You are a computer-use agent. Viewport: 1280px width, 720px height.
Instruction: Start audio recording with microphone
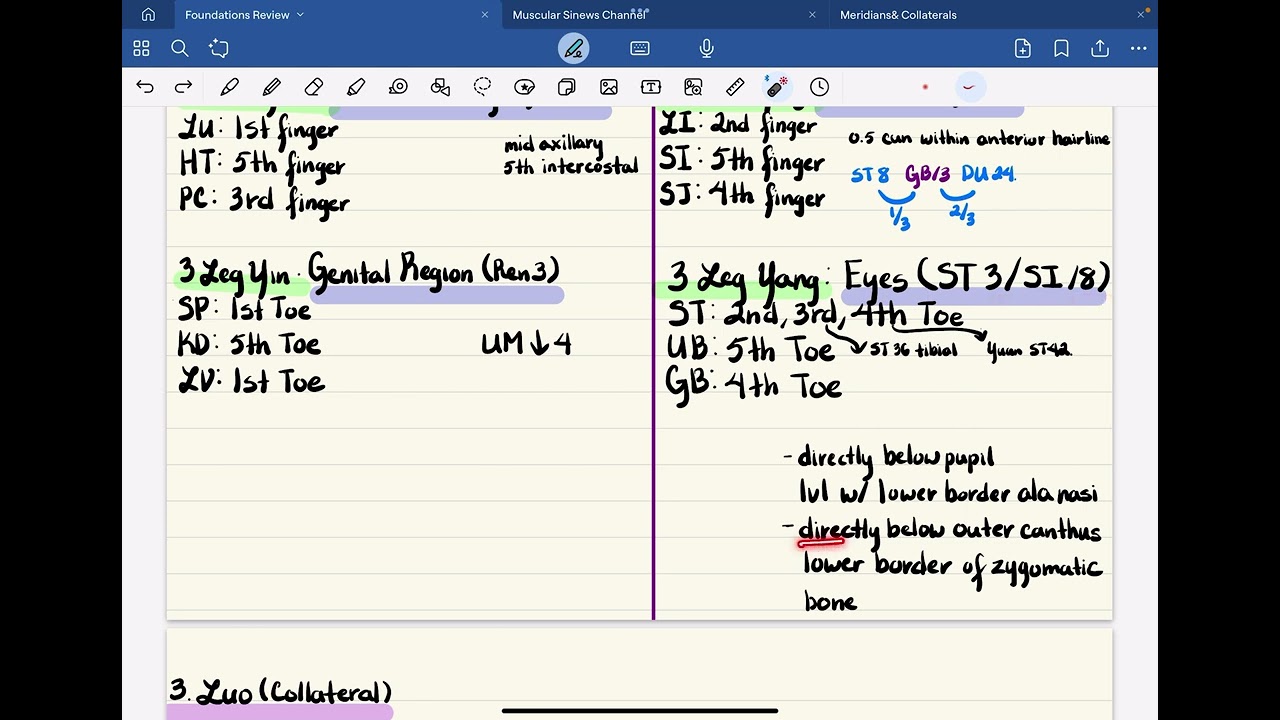(706, 48)
